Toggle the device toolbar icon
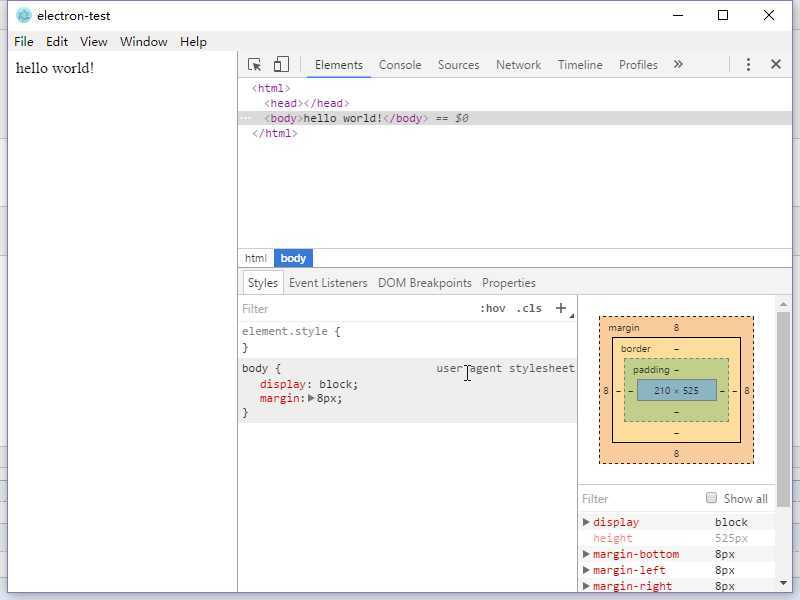The width and height of the screenshot is (800, 600). [x=281, y=65]
